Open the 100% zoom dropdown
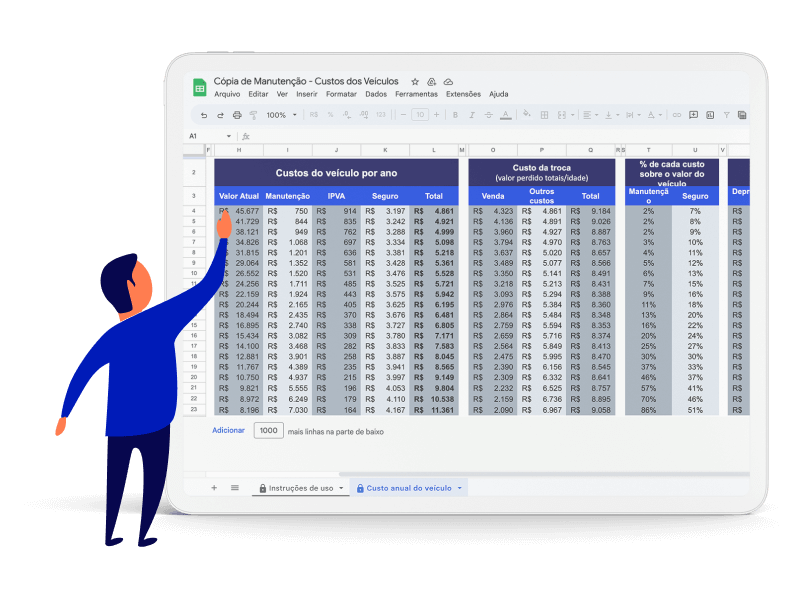Screen dimensions: 789x600 [281, 115]
